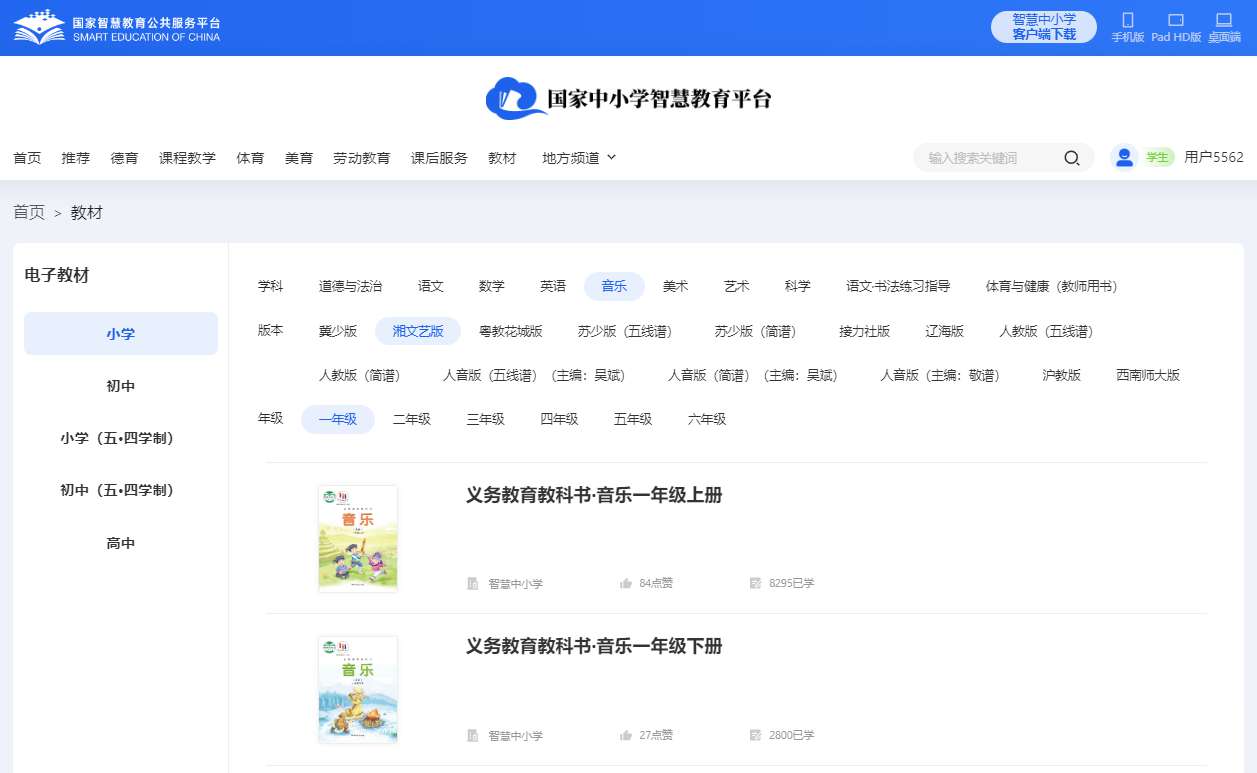The width and height of the screenshot is (1257, 773).
Task: Open the 教材 navigation item
Action: point(502,158)
